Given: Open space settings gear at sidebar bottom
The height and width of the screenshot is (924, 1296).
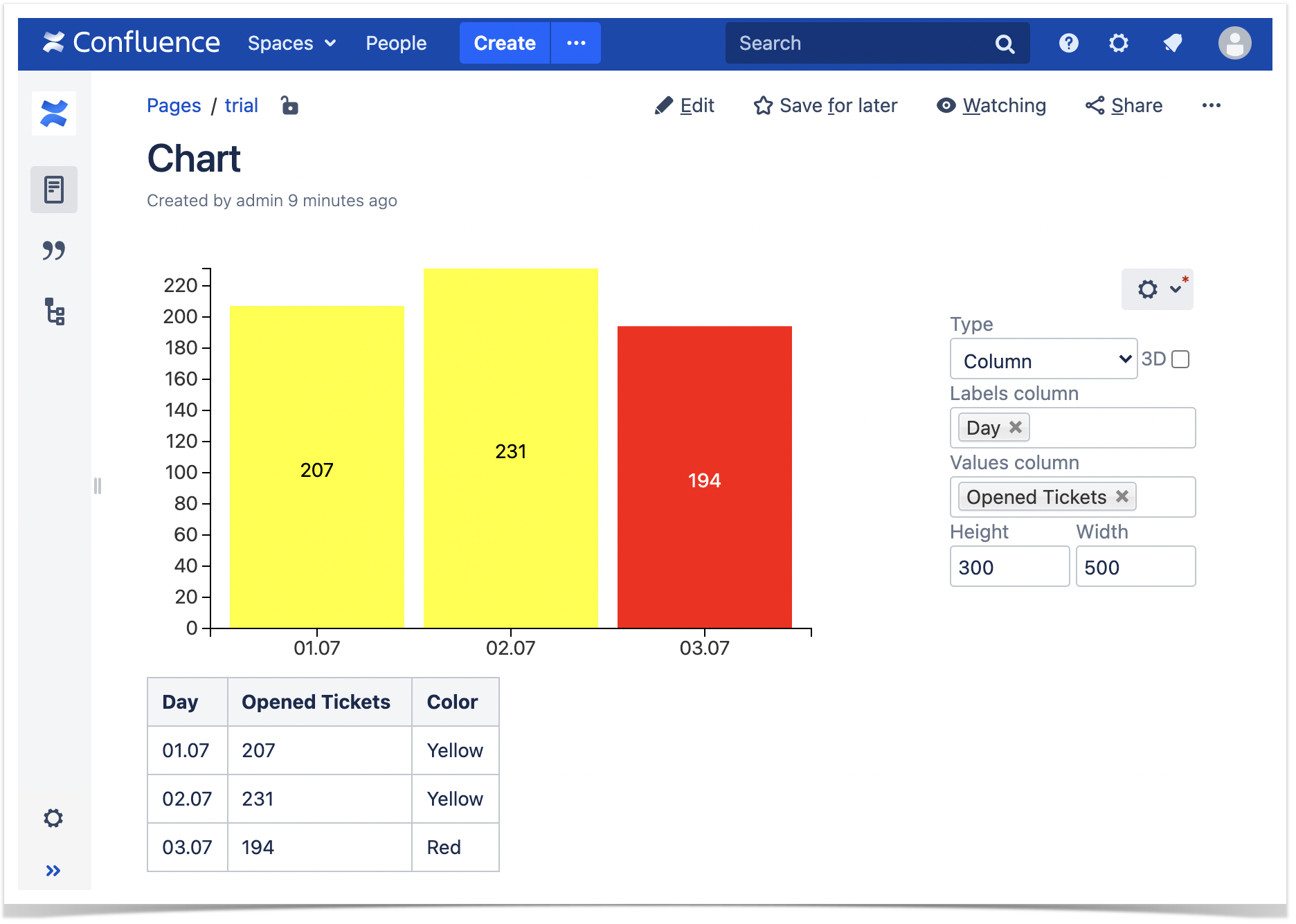Looking at the screenshot, I should tap(53, 818).
